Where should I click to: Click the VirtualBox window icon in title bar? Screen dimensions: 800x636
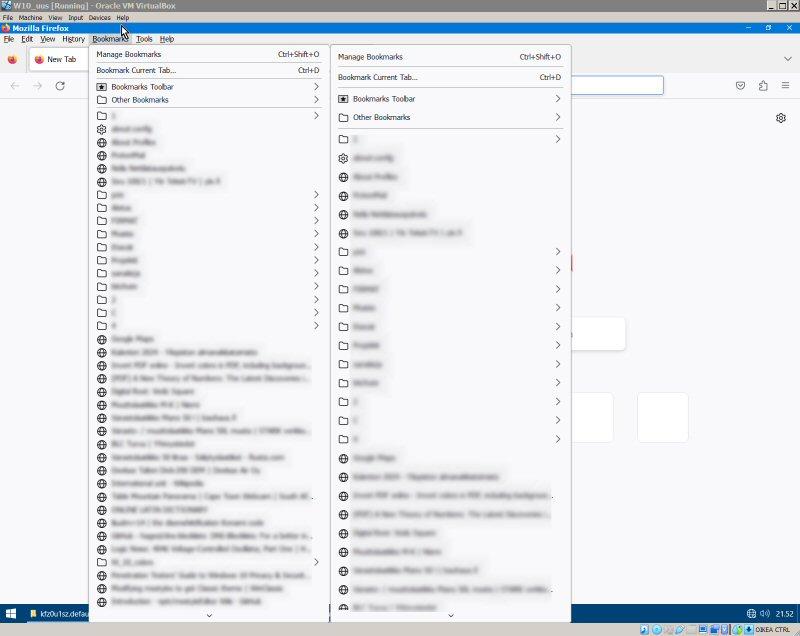(x=6, y=6)
